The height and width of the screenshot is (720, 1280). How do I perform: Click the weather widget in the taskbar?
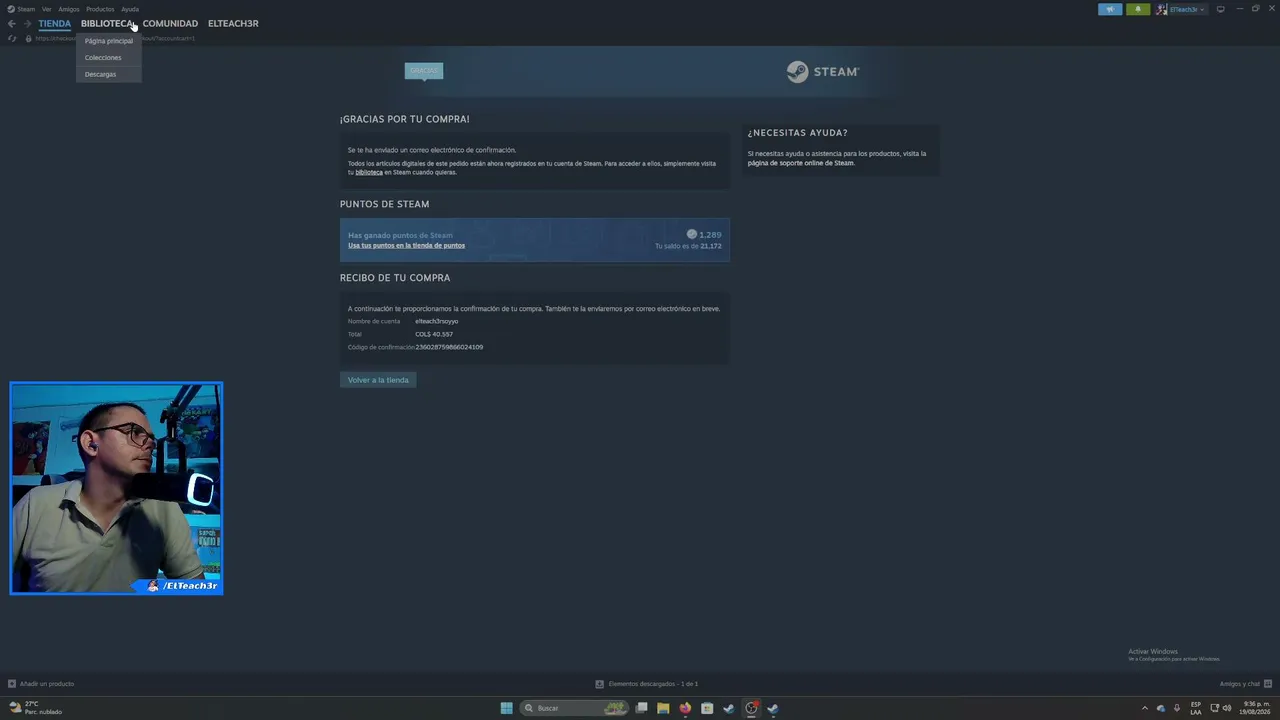point(36,708)
